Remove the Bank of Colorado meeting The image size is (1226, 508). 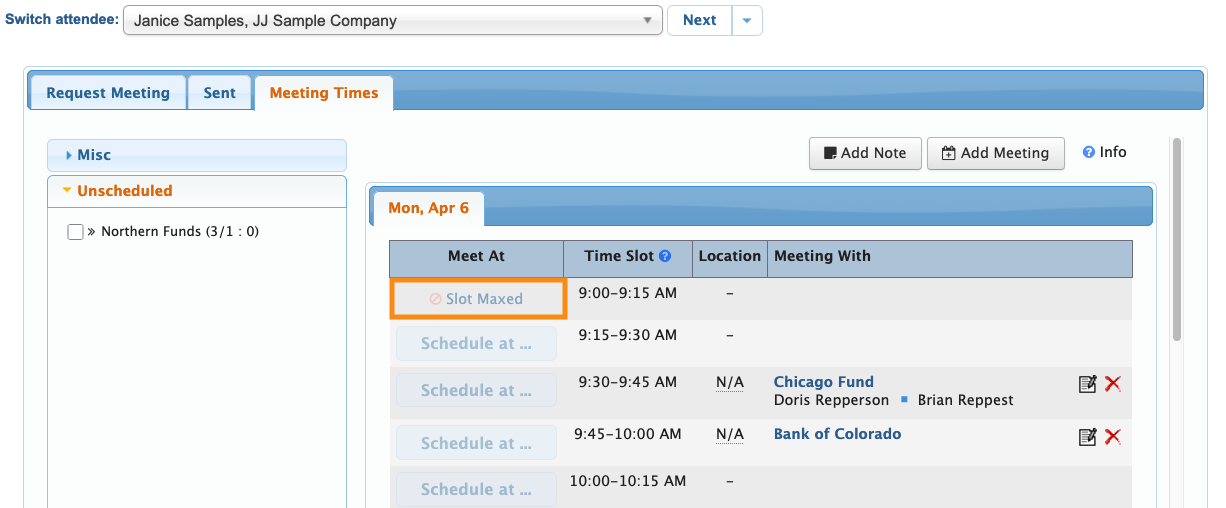coord(1113,437)
